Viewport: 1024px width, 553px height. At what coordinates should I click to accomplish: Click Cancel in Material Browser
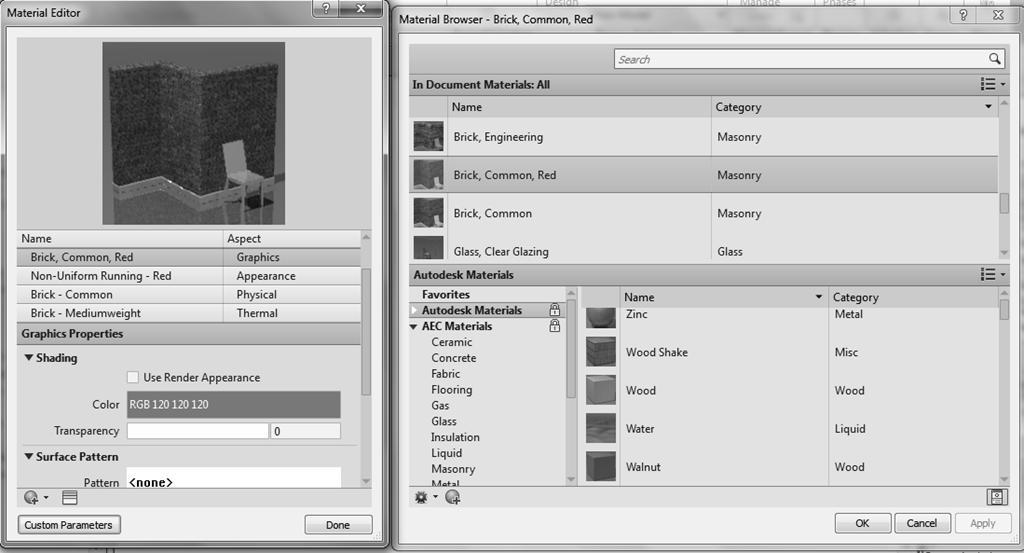pyautogui.click(x=921, y=523)
